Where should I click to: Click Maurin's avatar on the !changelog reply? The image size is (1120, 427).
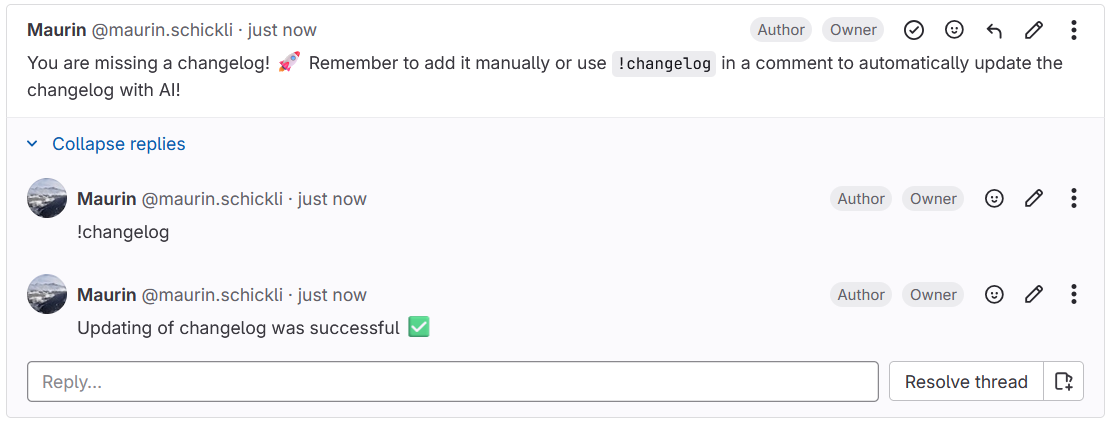[47, 198]
